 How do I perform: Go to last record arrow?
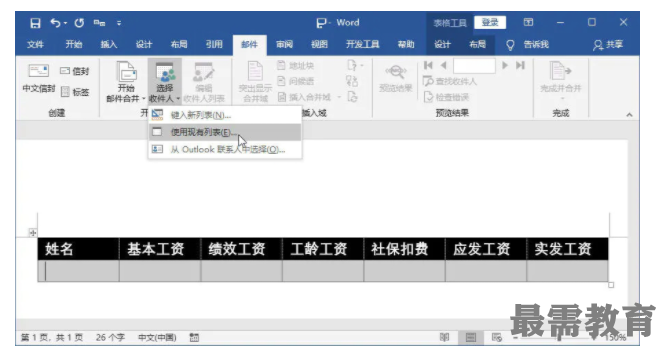pos(520,65)
